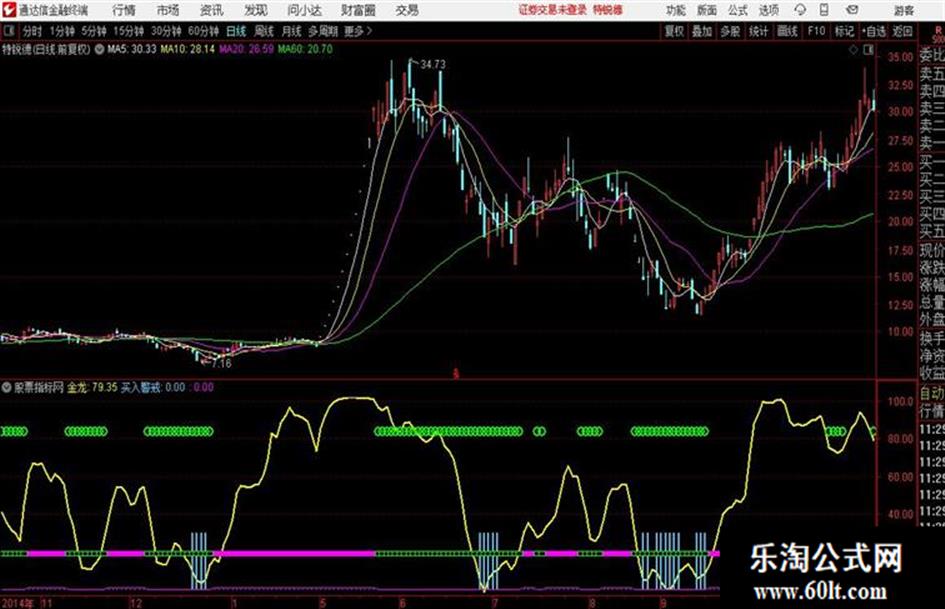The height and width of the screenshot is (609, 945).
Task: Open the 选项 menu
Action: click(768, 10)
